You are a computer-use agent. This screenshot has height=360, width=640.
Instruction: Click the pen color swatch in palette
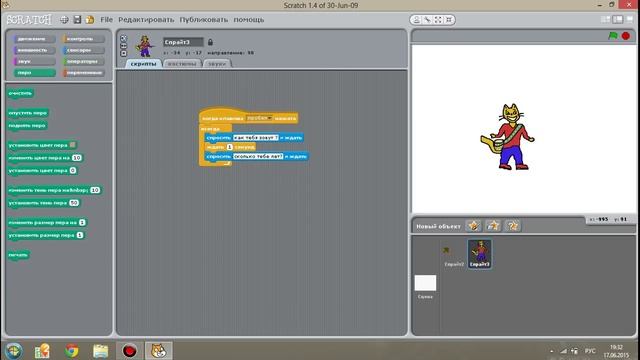tap(72, 145)
